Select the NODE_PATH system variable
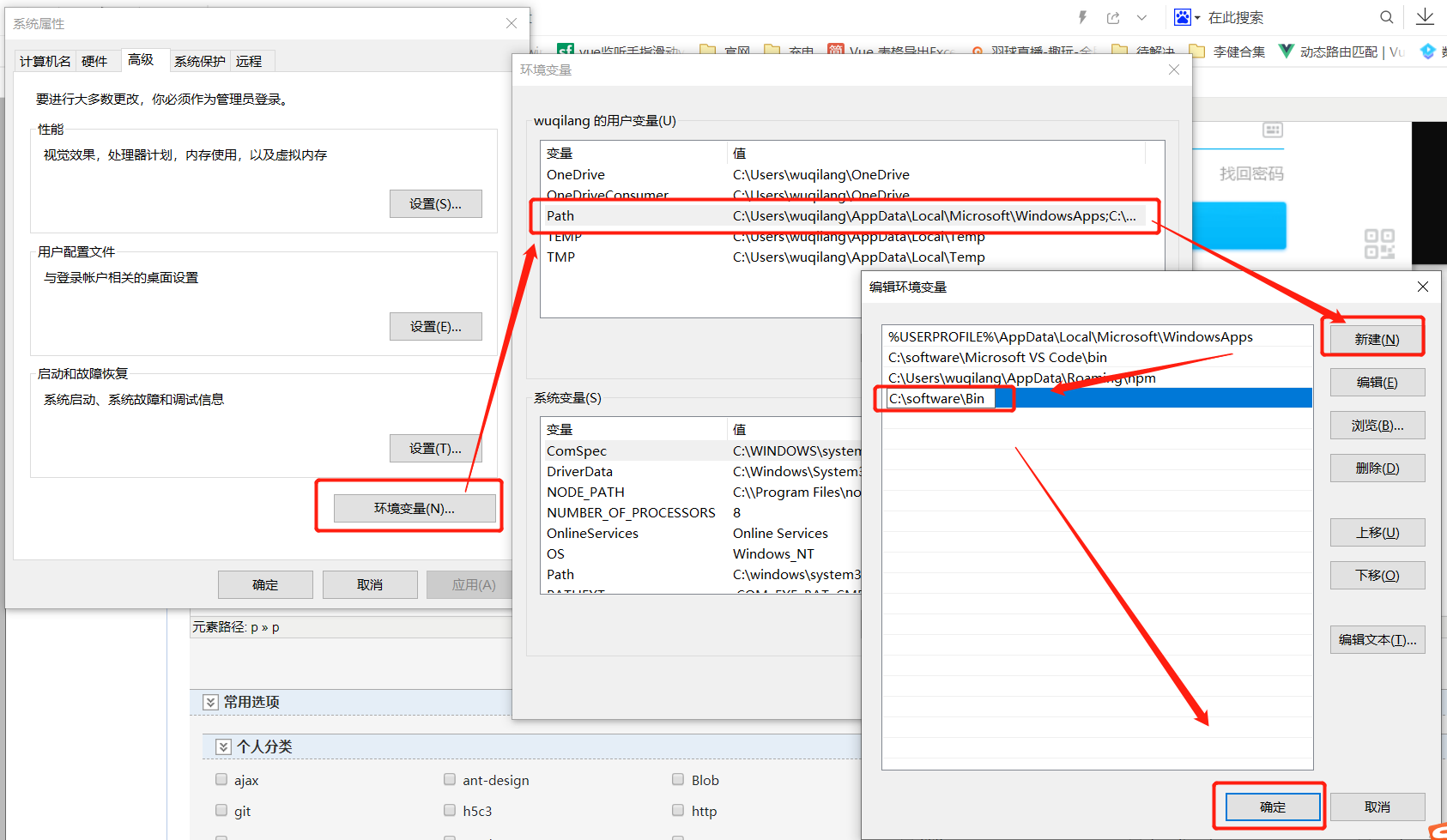Image resolution: width=1447 pixels, height=840 pixels. (x=701, y=492)
